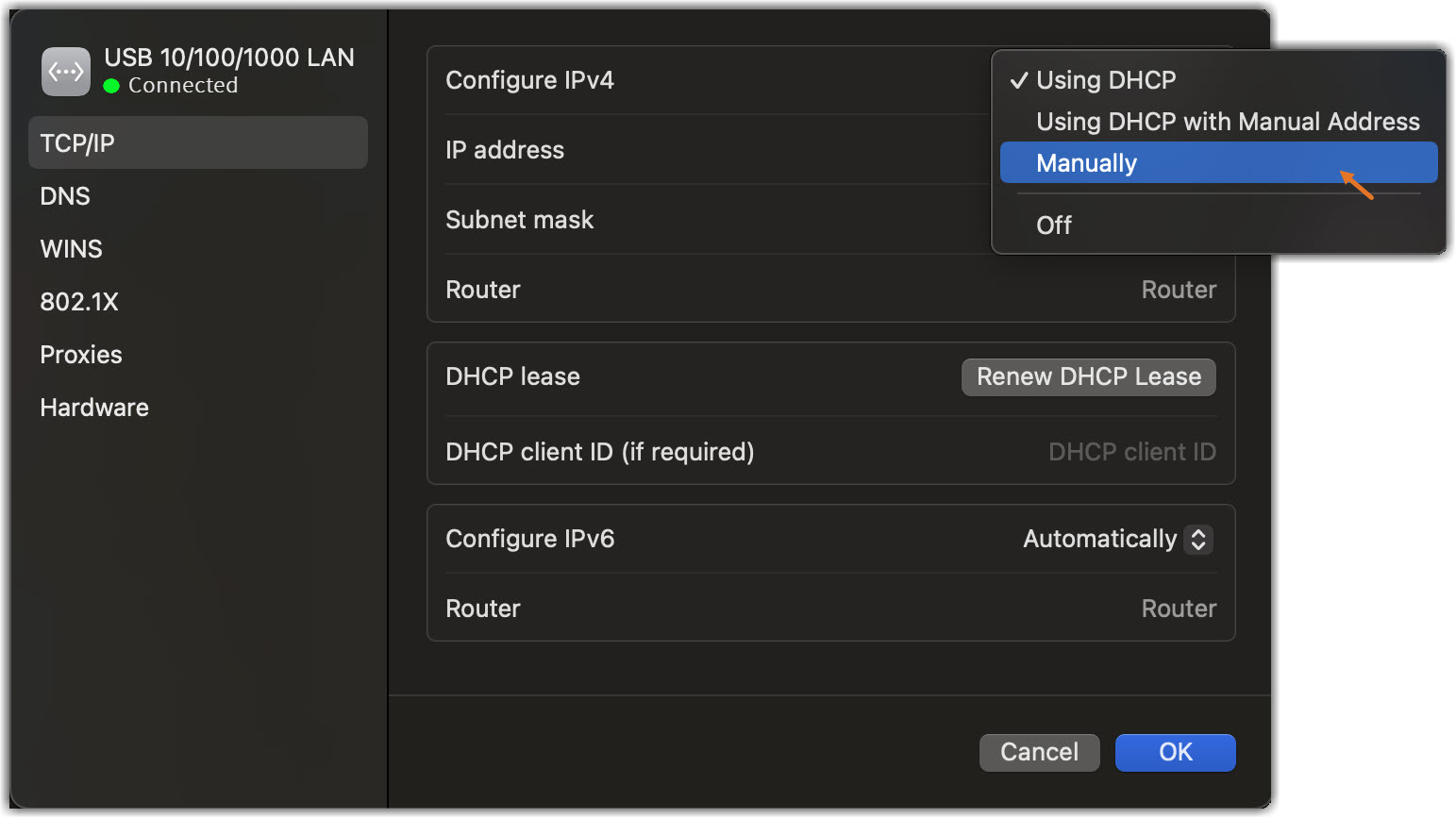
Task: Show the Proxies settings
Action: coord(81,355)
